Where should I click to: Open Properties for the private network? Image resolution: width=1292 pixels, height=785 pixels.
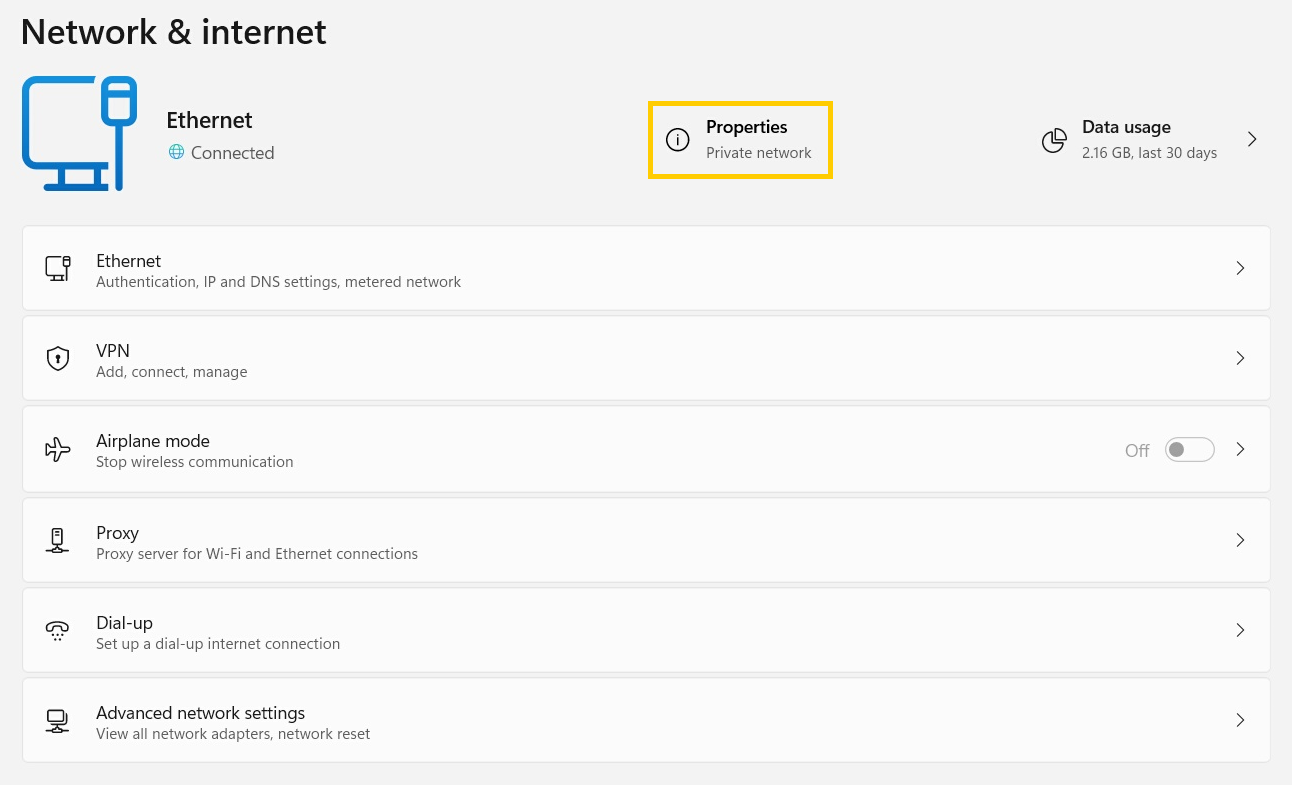[746, 140]
